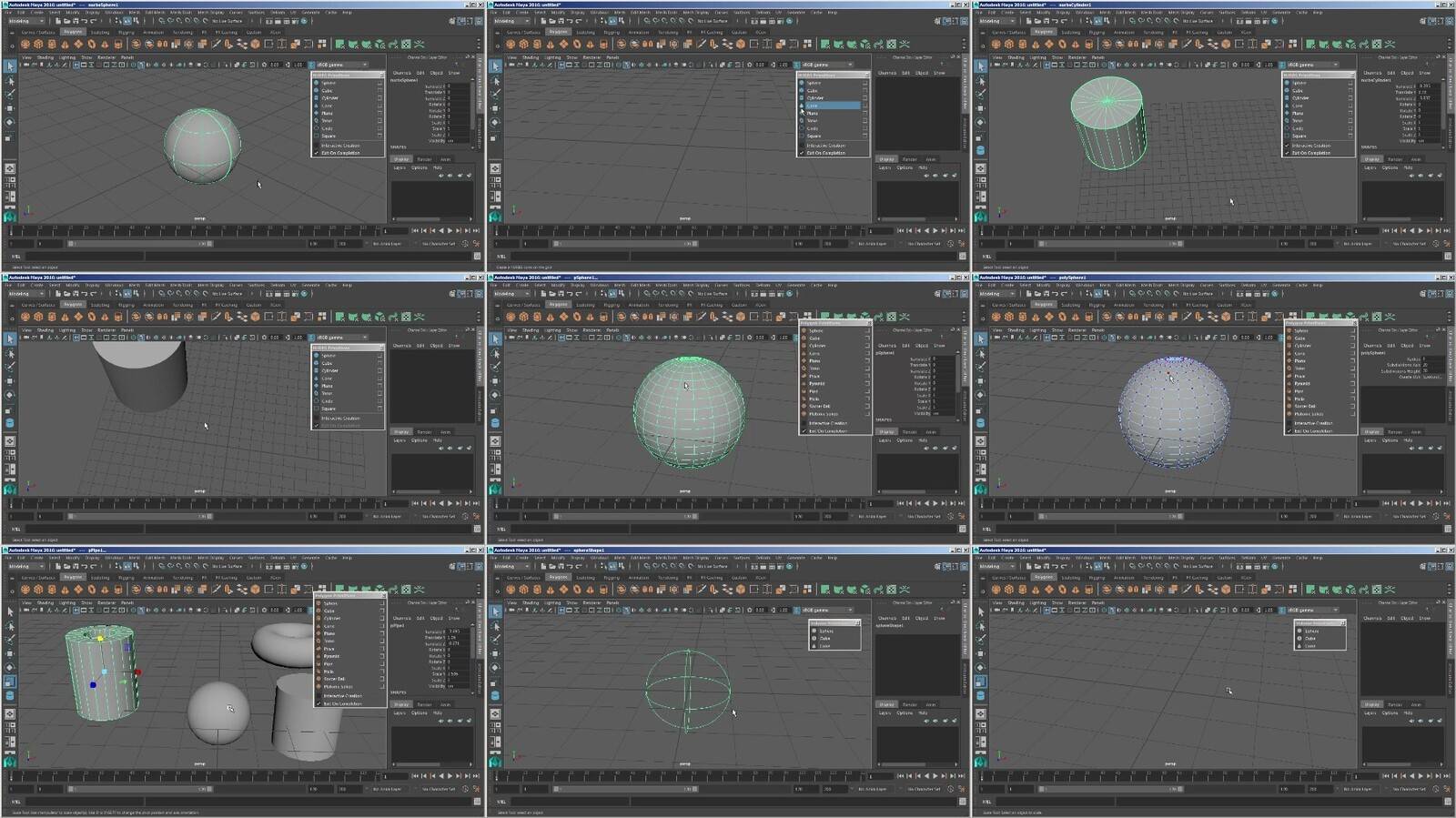
Task: Click Polygon Cone shelf icon in nurbsCylinder1 window
Action: [1036, 44]
